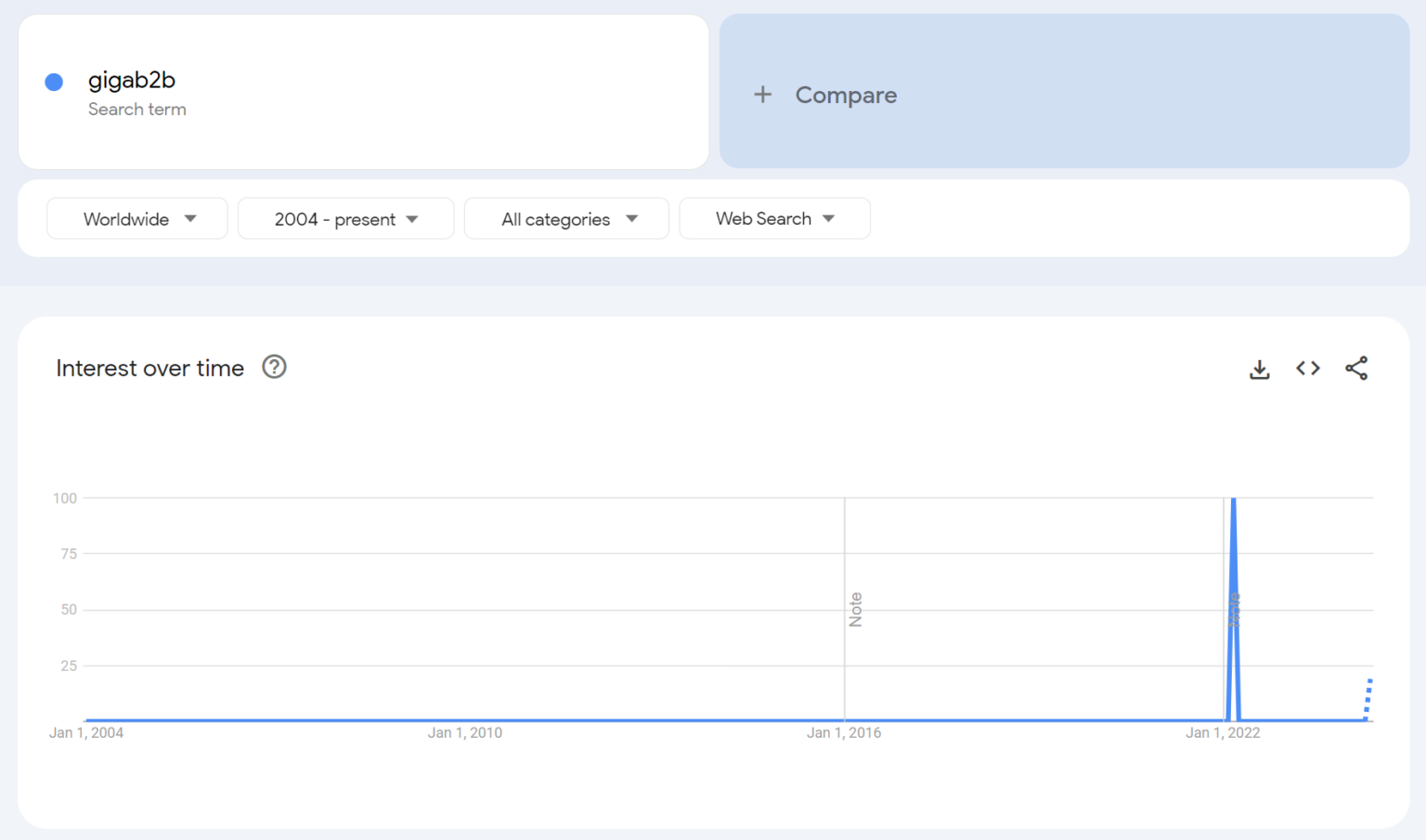Screen dimensions: 1426x840
Task: Click the download CSV icon
Action: pyautogui.click(x=1259, y=368)
